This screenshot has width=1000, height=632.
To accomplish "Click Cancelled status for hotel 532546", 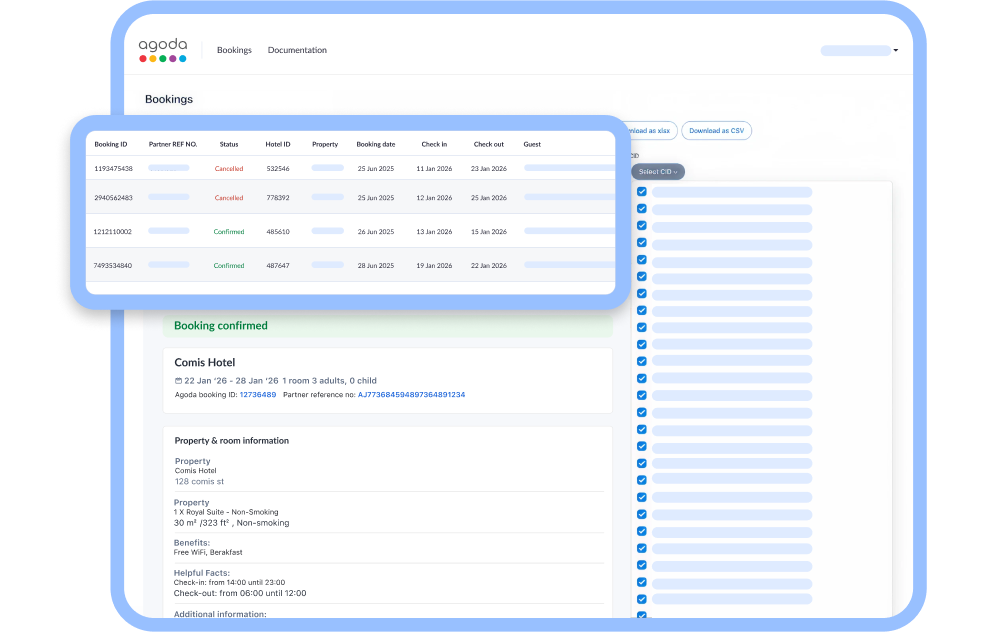I will click(229, 168).
